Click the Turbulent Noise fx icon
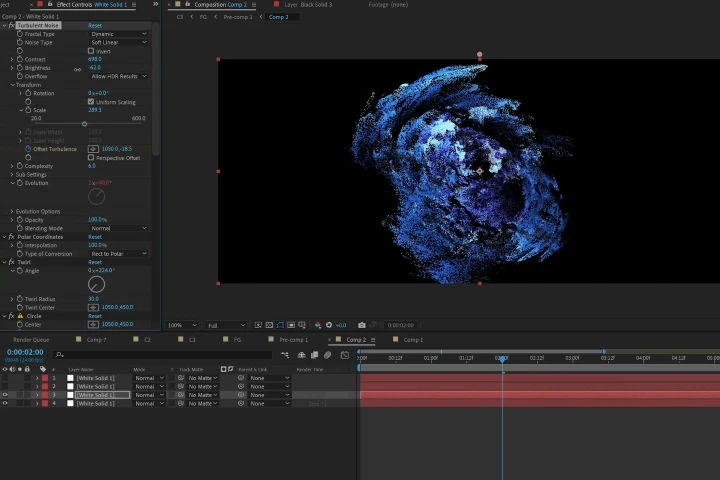This screenshot has width=720, height=480. click(11, 25)
